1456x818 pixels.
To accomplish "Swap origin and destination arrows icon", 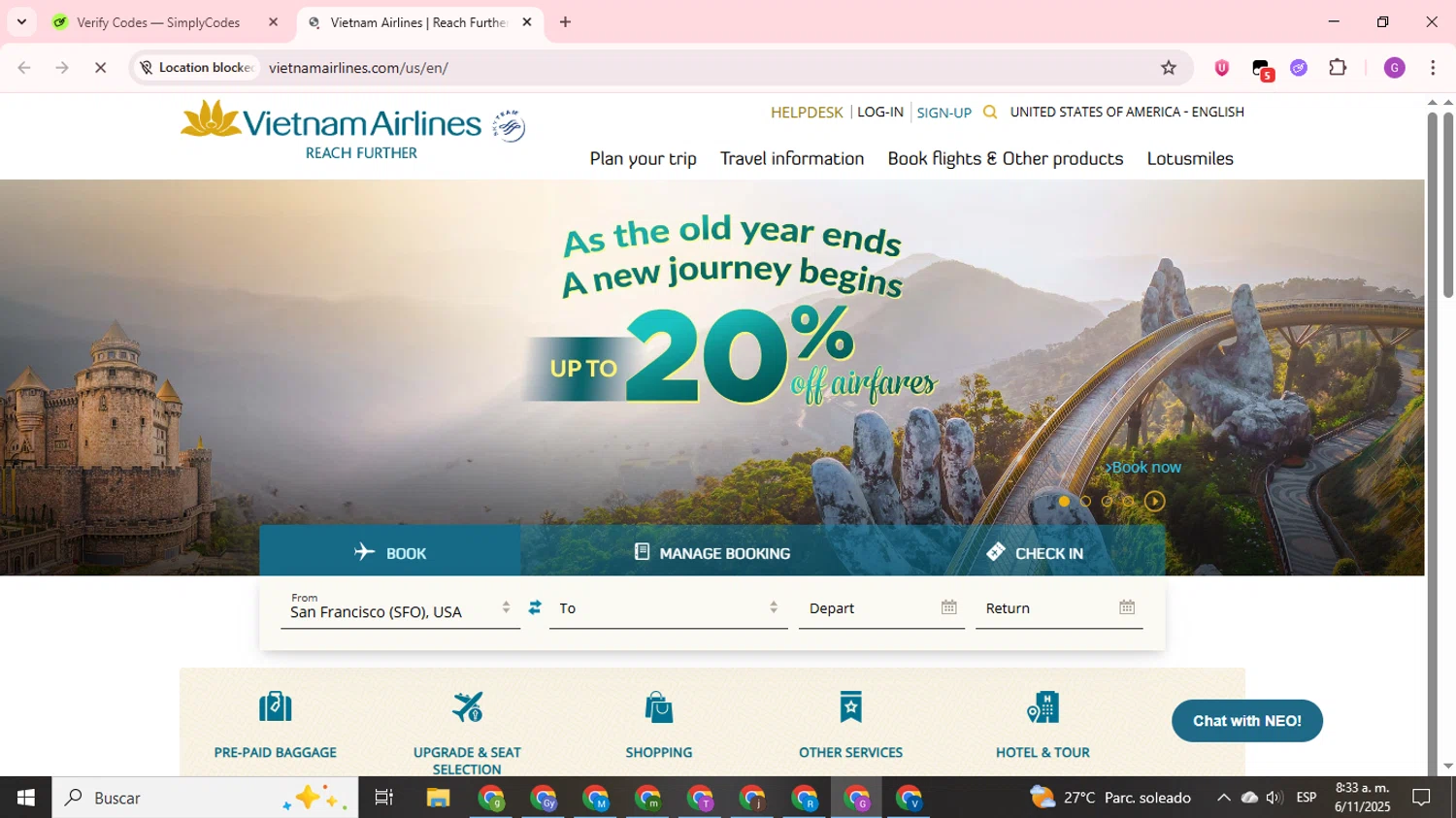I will coord(535,607).
